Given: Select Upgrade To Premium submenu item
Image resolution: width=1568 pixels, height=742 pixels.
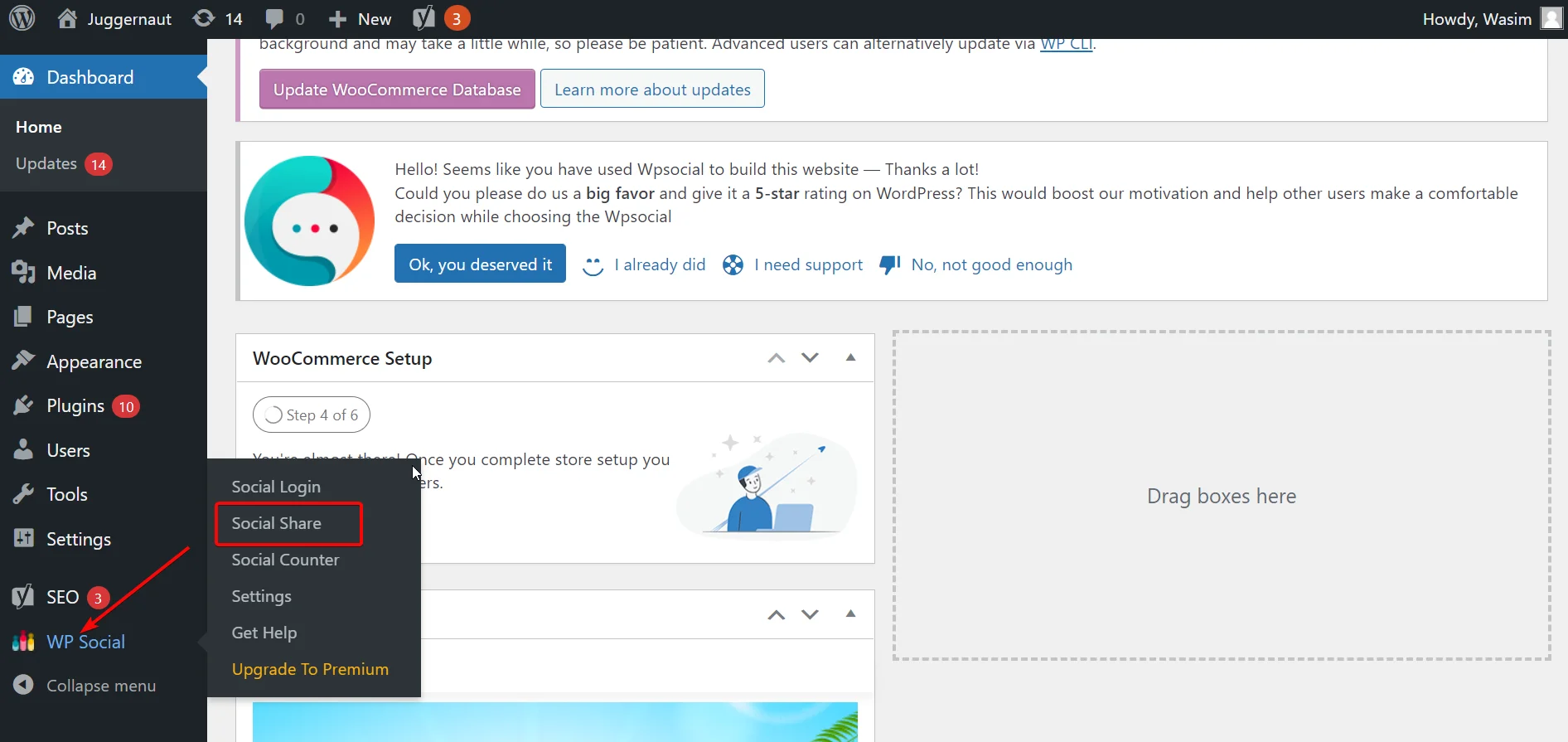Looking at the screenshot, I should (x=310, y=669).
